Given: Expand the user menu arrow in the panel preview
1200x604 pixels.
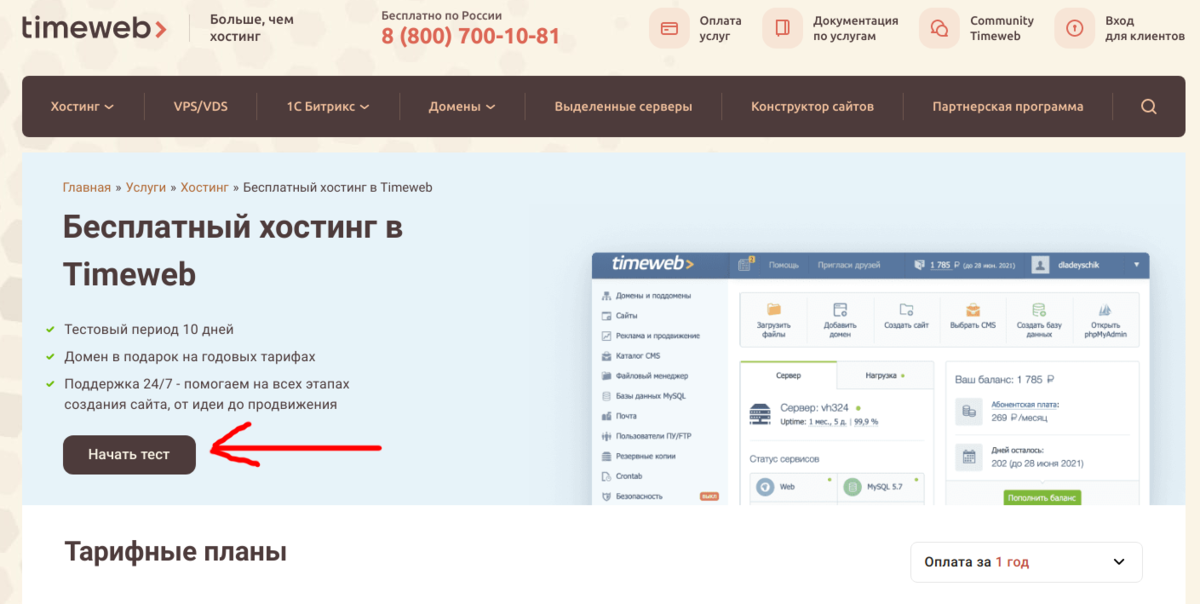Looking at the screenshot, I should click(x=1137, y=265).
